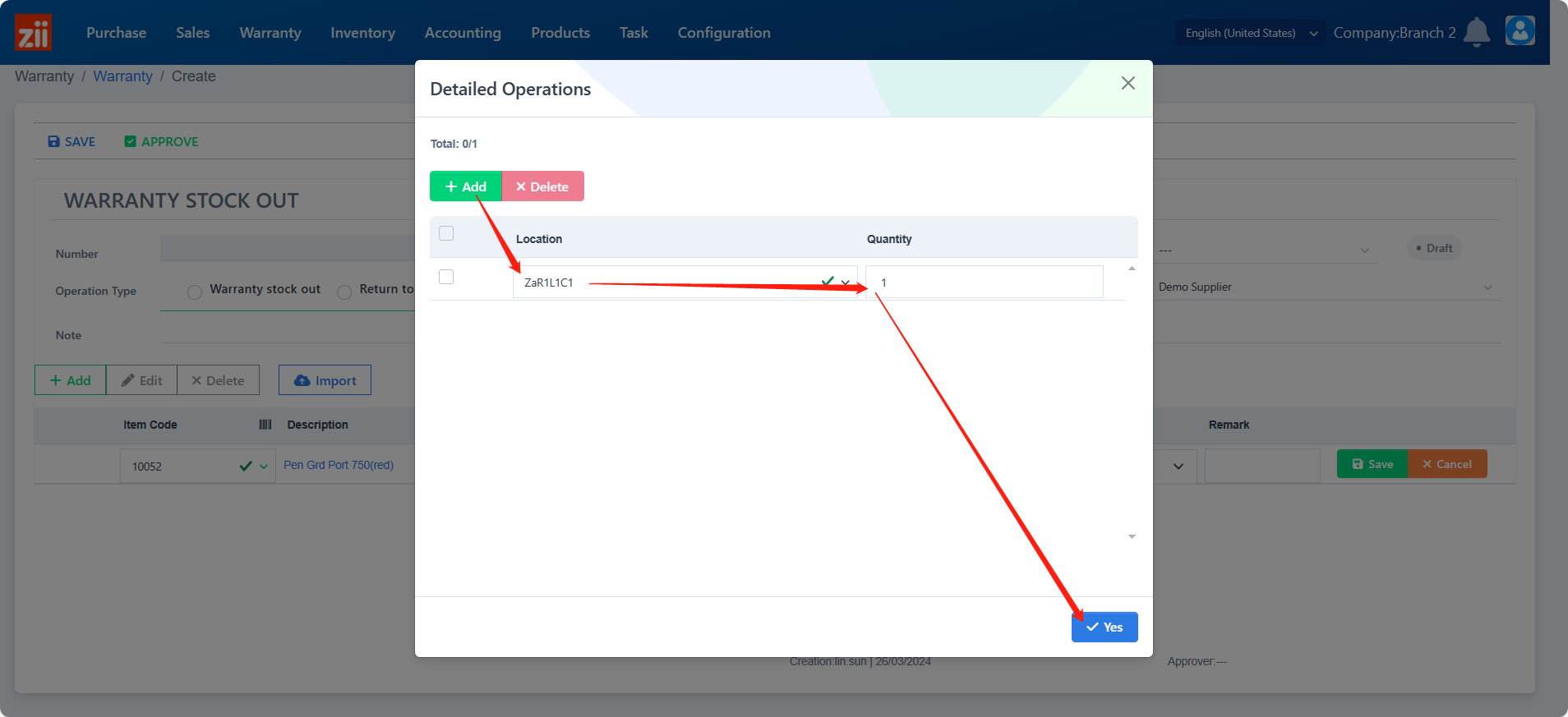
Task: Click orange Cancel button in item row
Action: 1447,464
